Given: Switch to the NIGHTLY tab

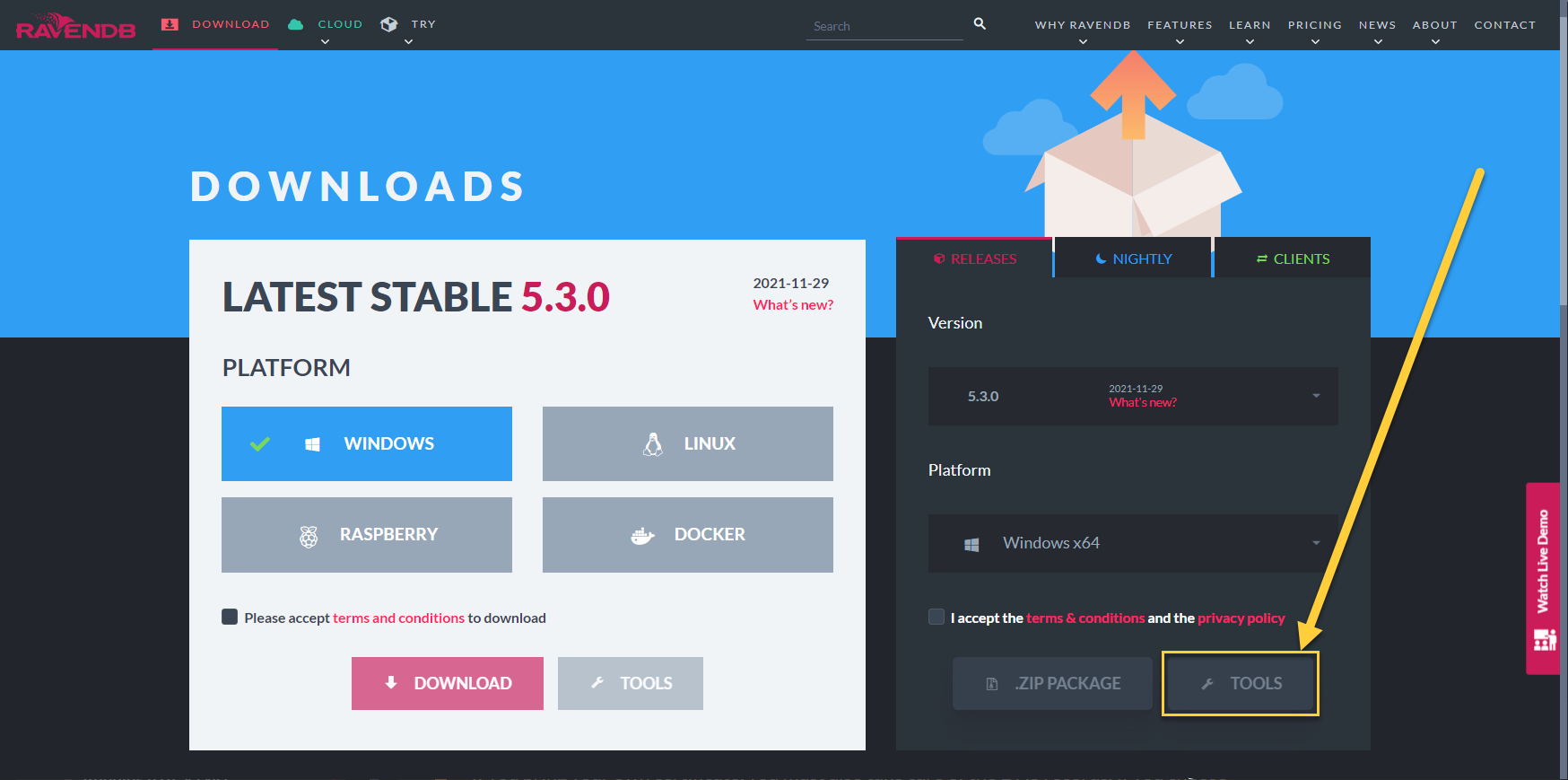Looking at the screenshot, I should [1133, 259].
